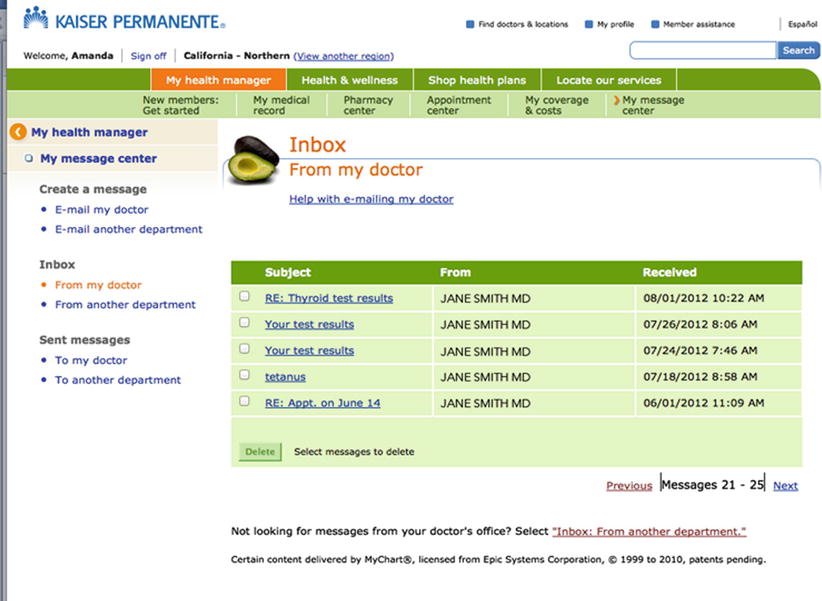Go to Next page of messages
The image size is (822, 601).
coord(785,486)
